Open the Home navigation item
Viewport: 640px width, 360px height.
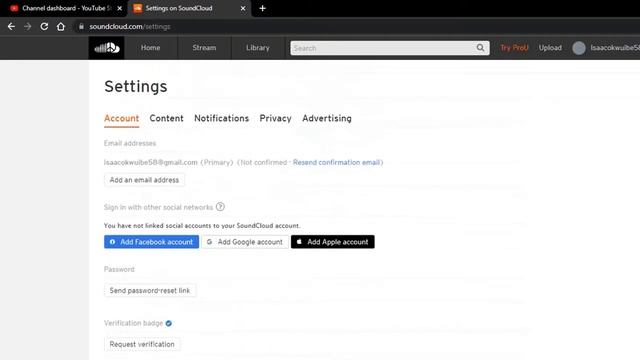click(x=151, y=48)
